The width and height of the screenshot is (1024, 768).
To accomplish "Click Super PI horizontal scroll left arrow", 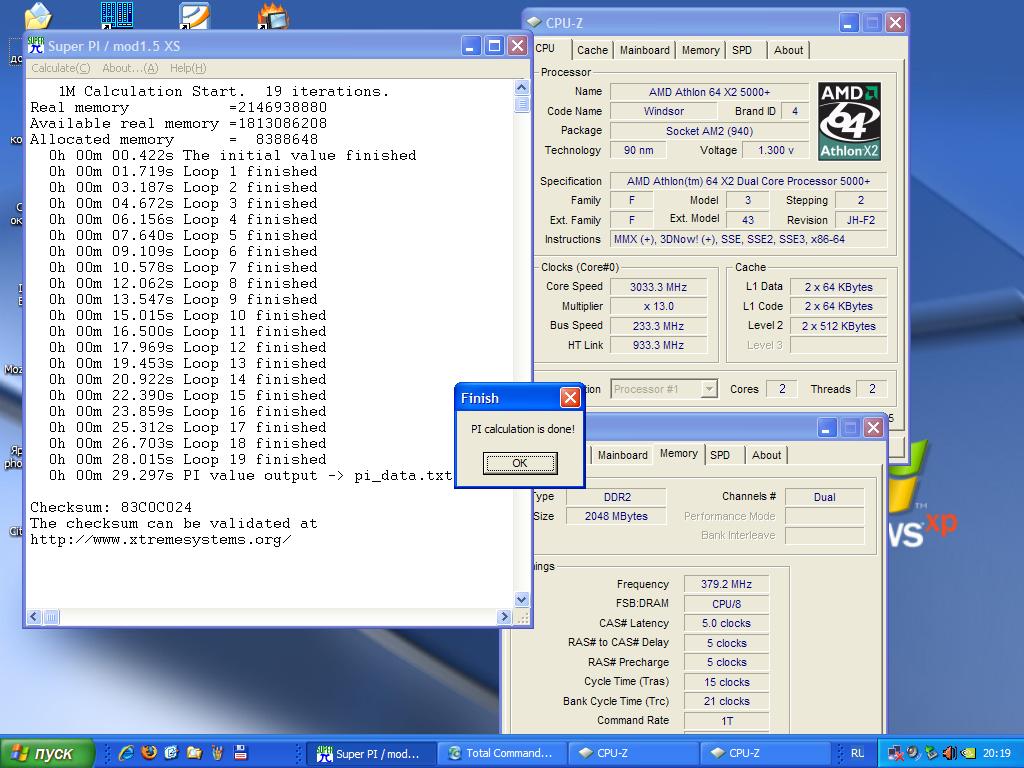I will [x=34, y=616].
